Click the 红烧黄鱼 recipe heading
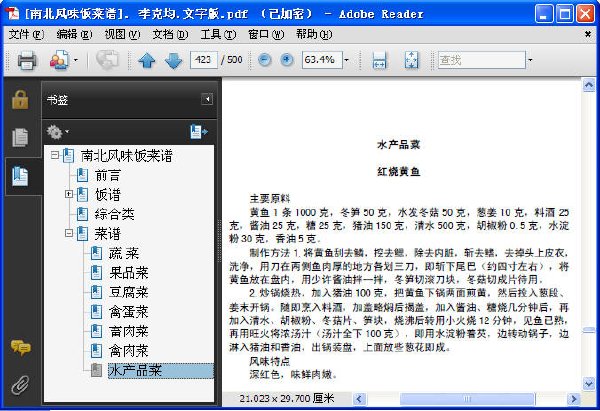 click(x=399, y=171)
